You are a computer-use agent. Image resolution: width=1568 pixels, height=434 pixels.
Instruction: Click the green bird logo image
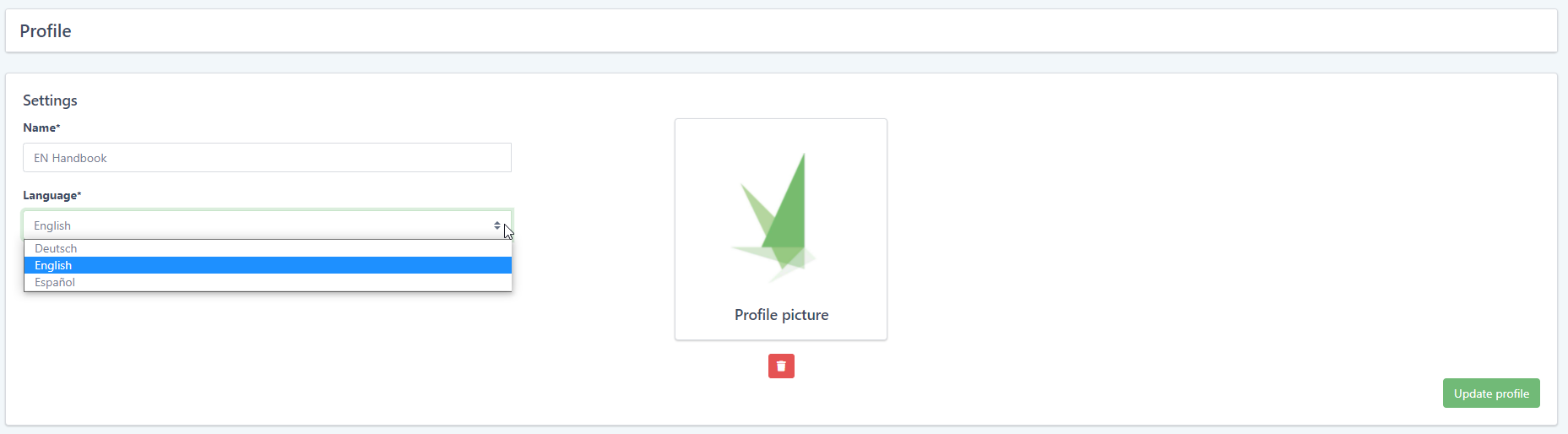[x=774, y=218]
